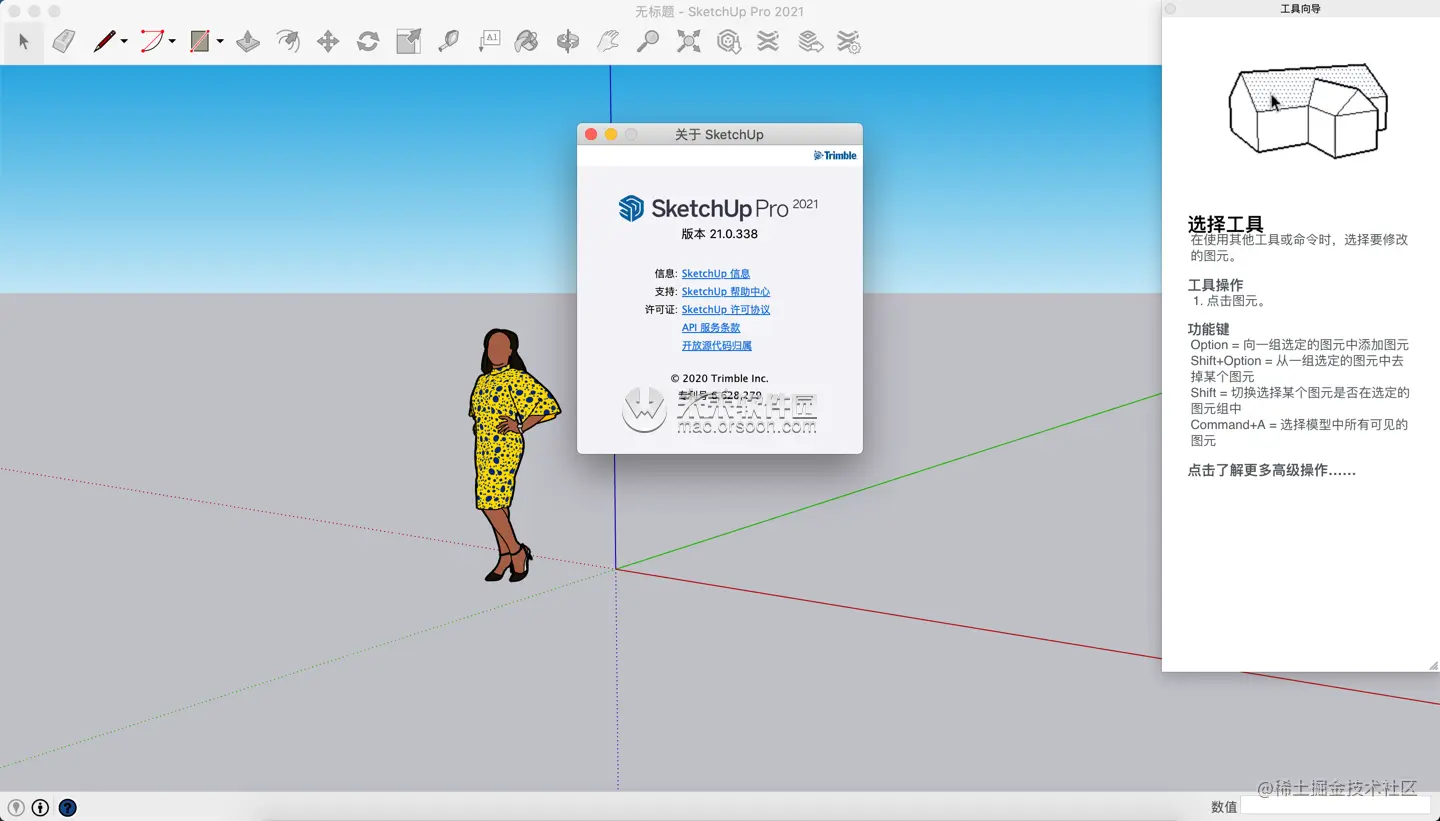Choose the Text label tool

click(x=489, y=41)
